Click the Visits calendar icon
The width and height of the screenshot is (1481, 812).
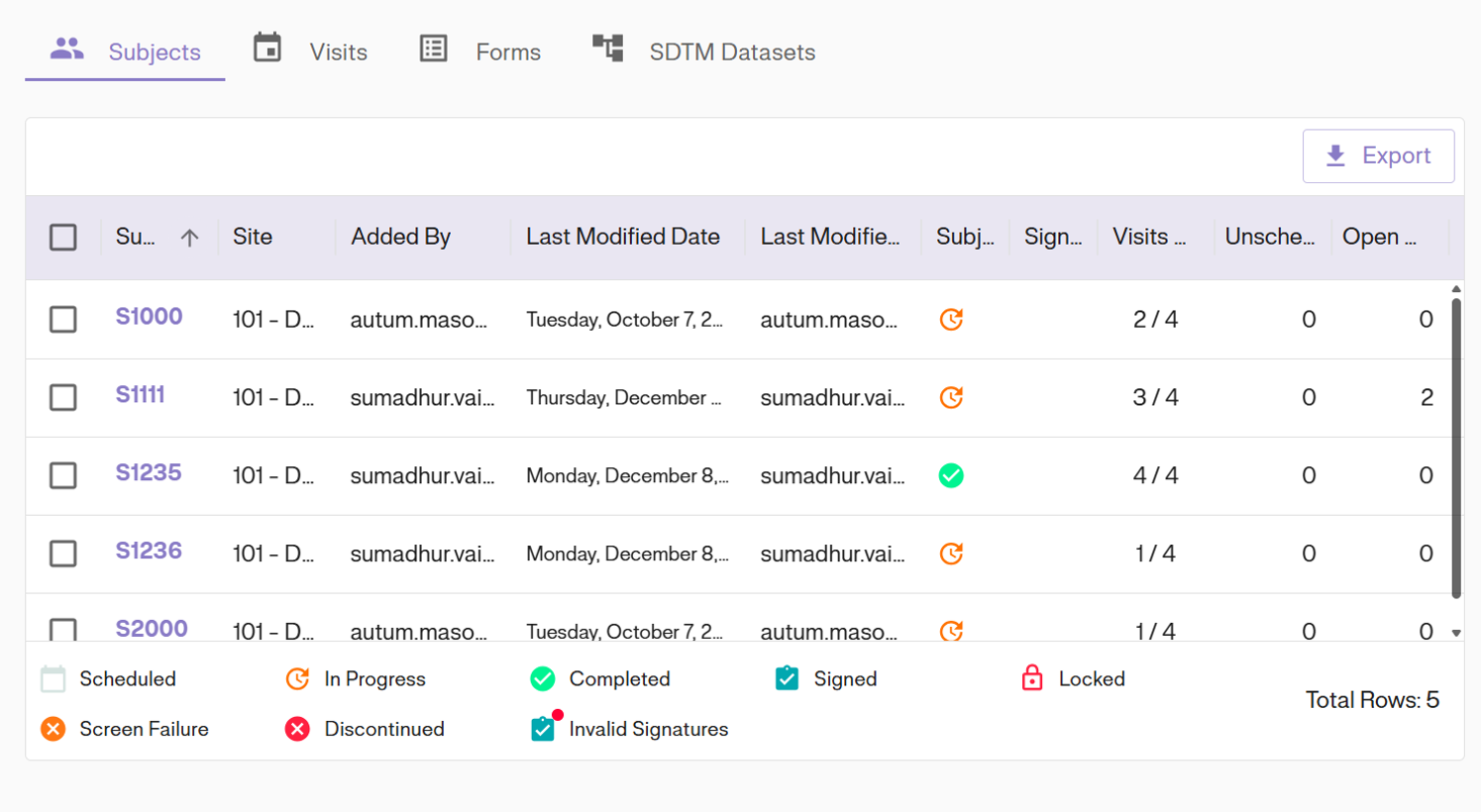pyautogui.click(x=267, y=48)
